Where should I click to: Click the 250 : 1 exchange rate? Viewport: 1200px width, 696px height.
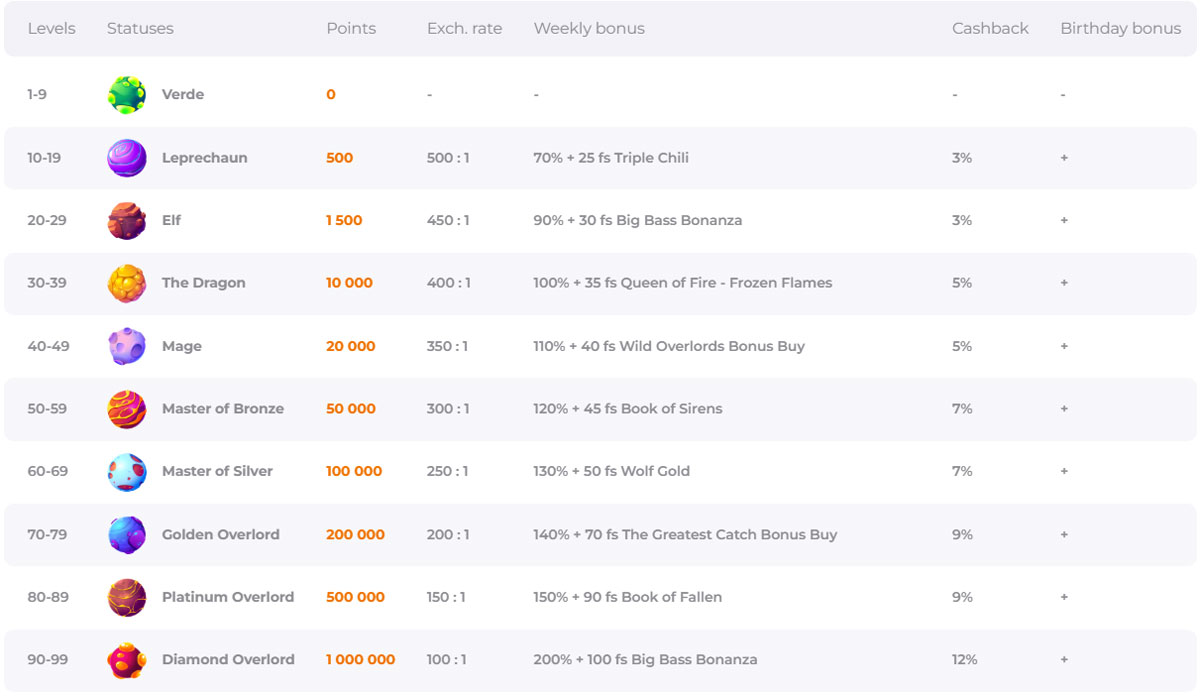coord(448,471)
